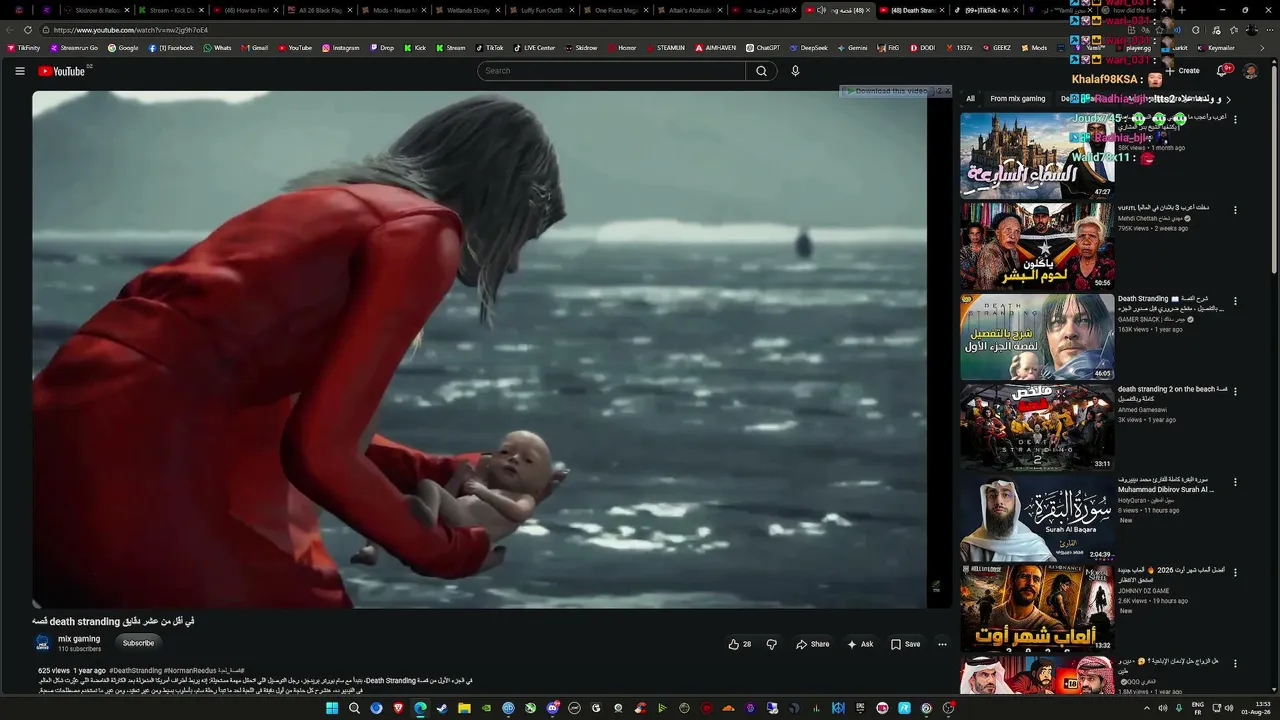The height and width of the screenshot is (720, 1280).
Task: Open the account avatar menu
Action: click(1250, 71)
